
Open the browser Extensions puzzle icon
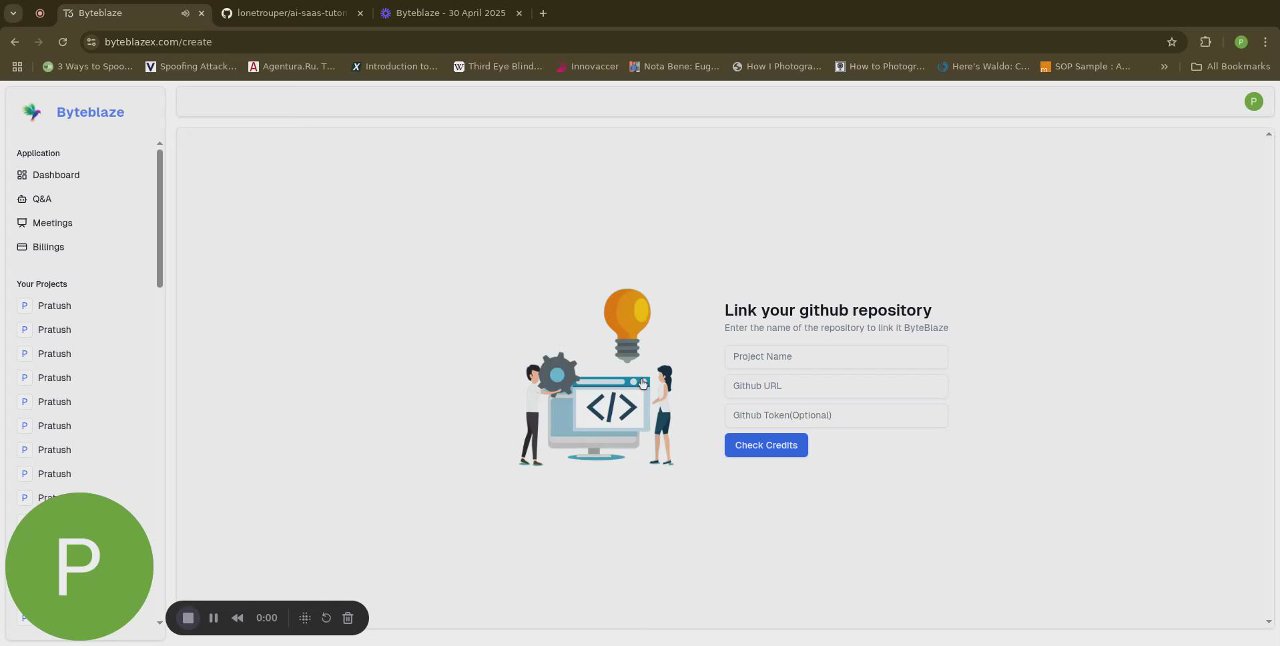(1205, 42)
